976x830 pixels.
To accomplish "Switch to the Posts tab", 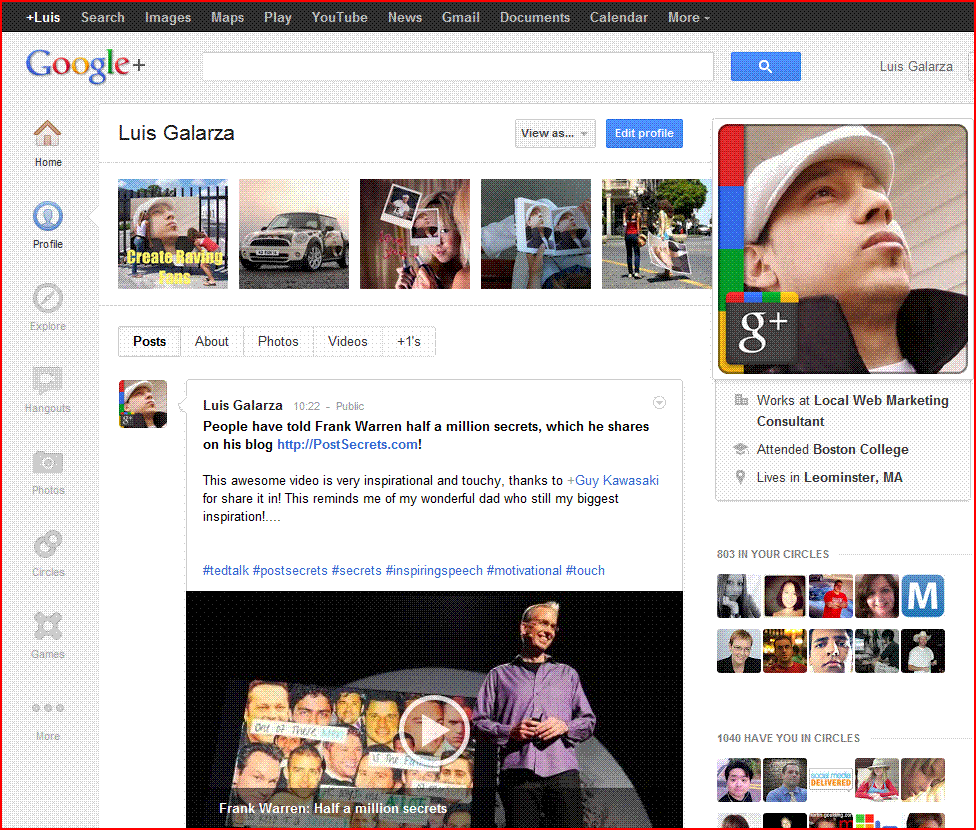I will point(149,341).
